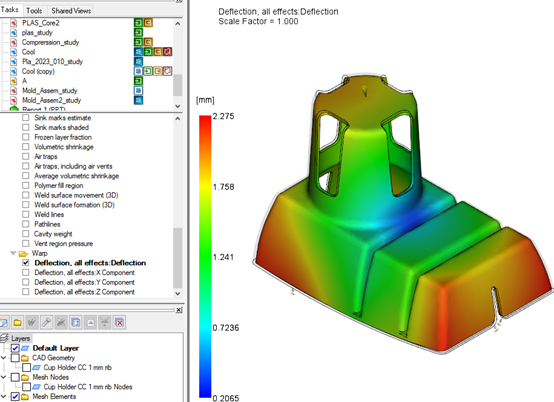This screenshot has height=402, width=554.
Task: Collapse the Warp results folder
Action: (x=13, y=253)
